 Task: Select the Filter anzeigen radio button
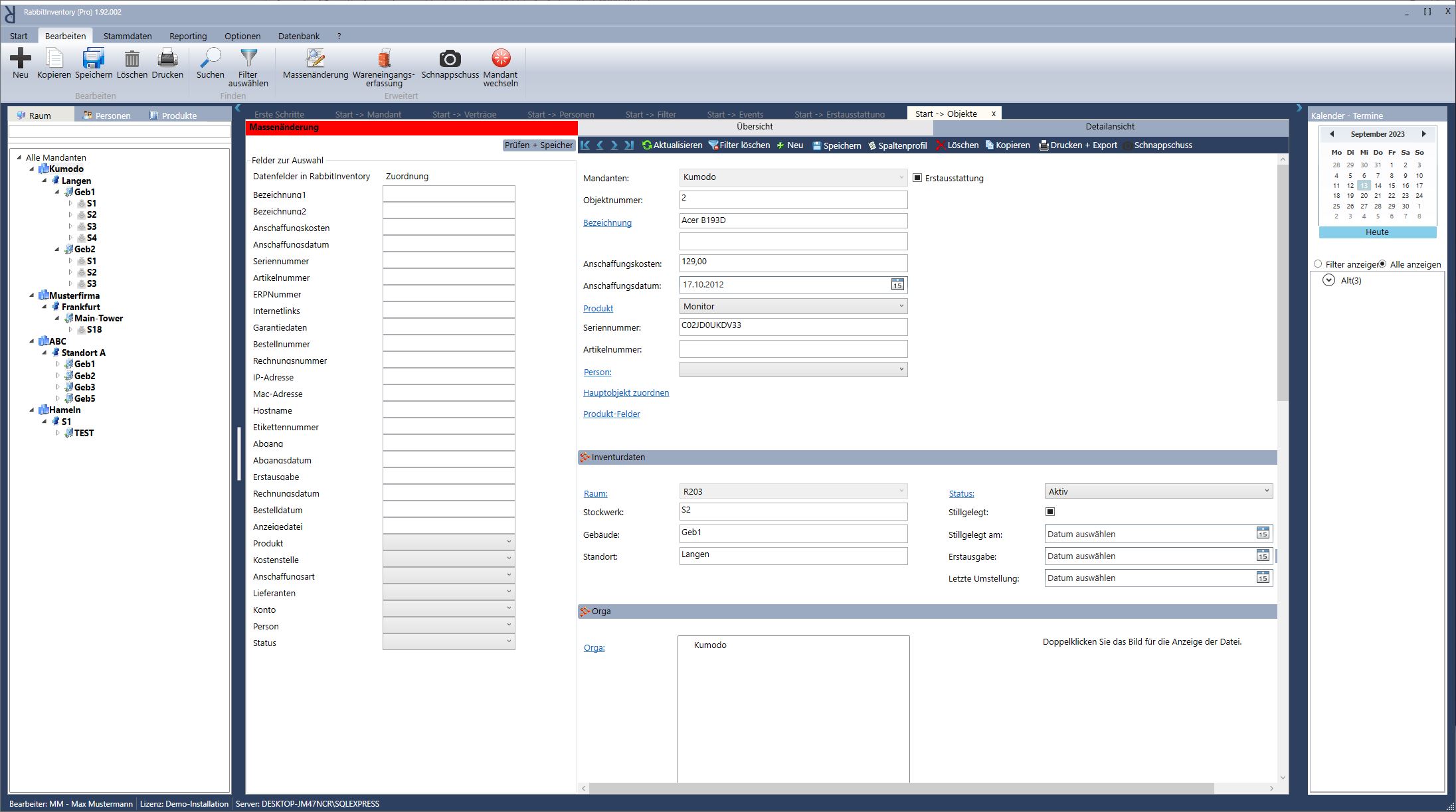[x=1318, y=264]
